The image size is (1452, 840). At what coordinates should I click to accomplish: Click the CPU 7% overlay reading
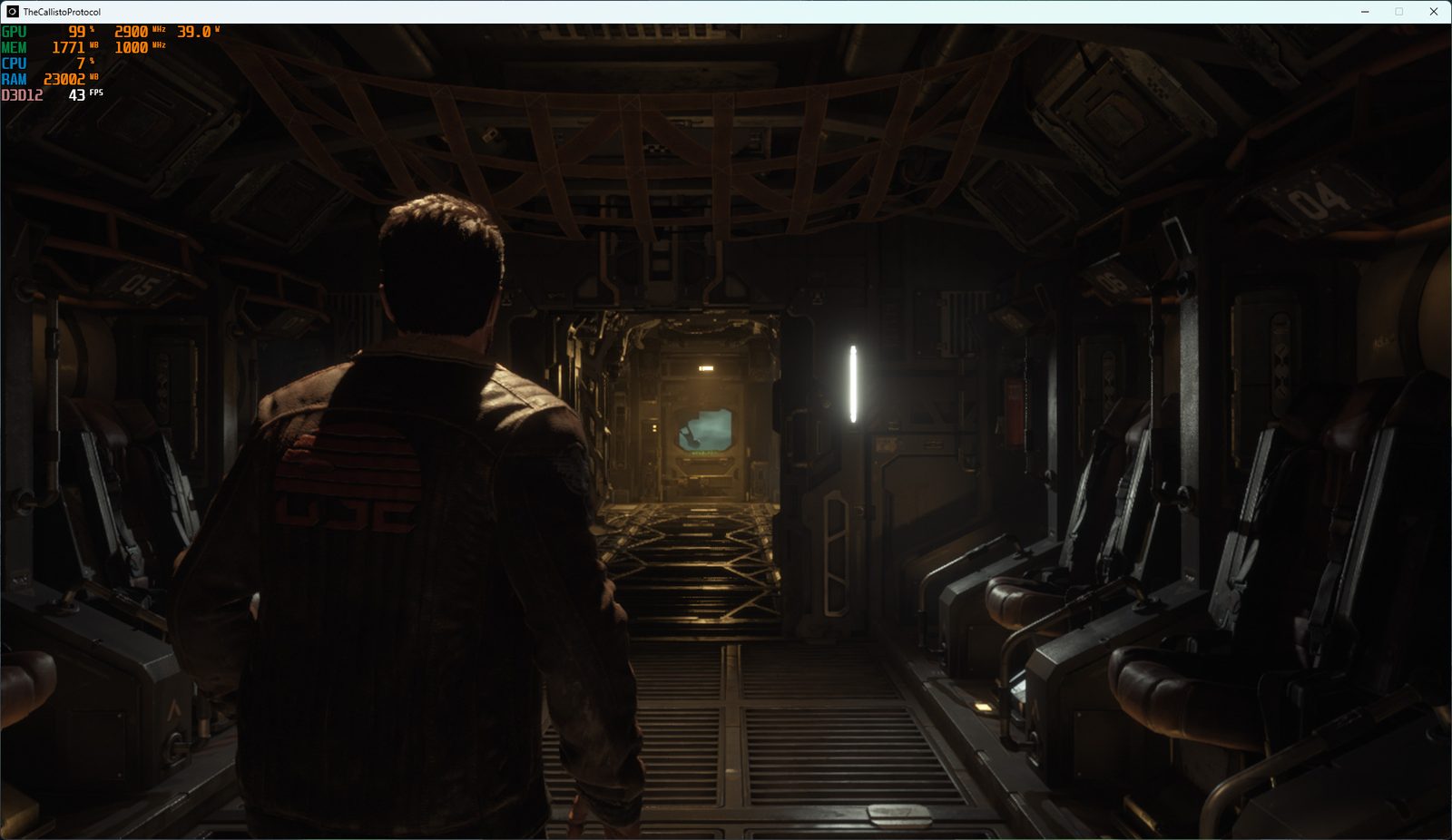(x=85, y=63)
